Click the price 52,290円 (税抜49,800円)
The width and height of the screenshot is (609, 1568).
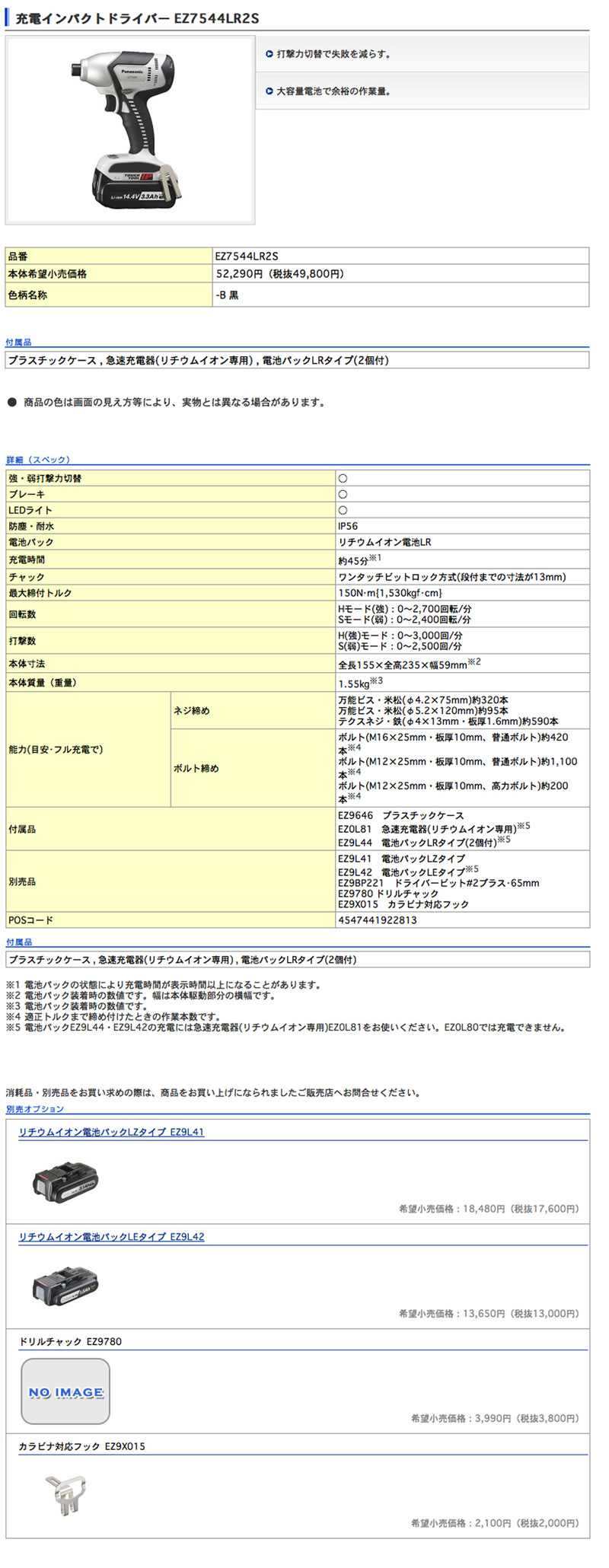point(280,274)
